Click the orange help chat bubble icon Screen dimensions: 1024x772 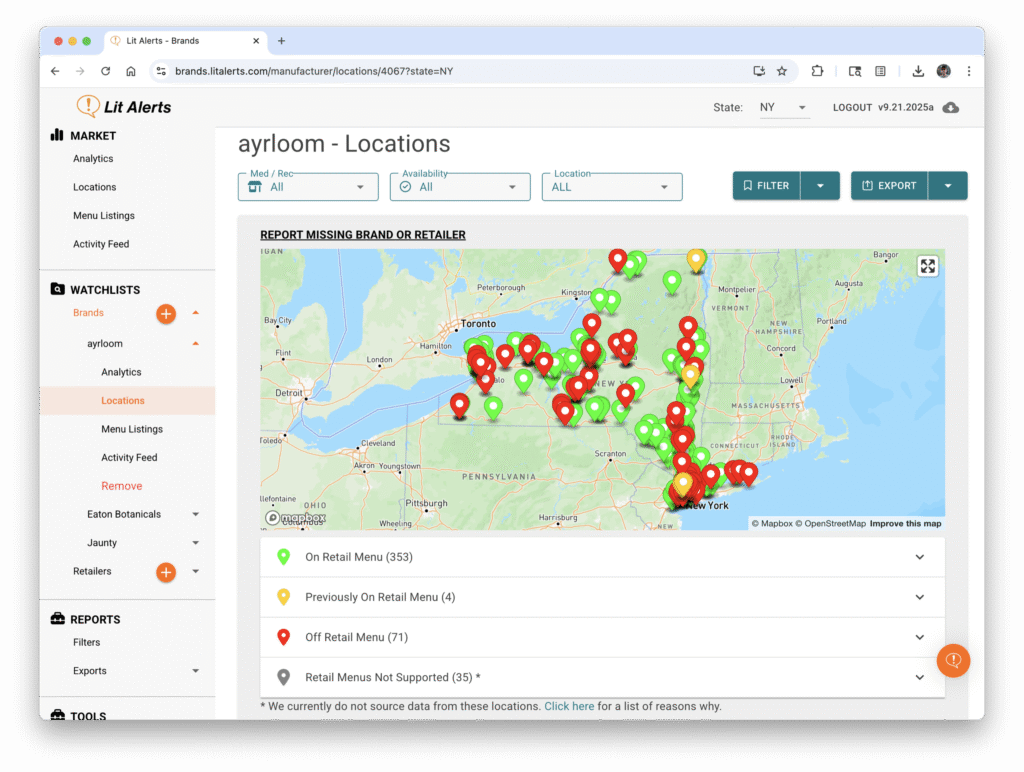click(953, 661)
